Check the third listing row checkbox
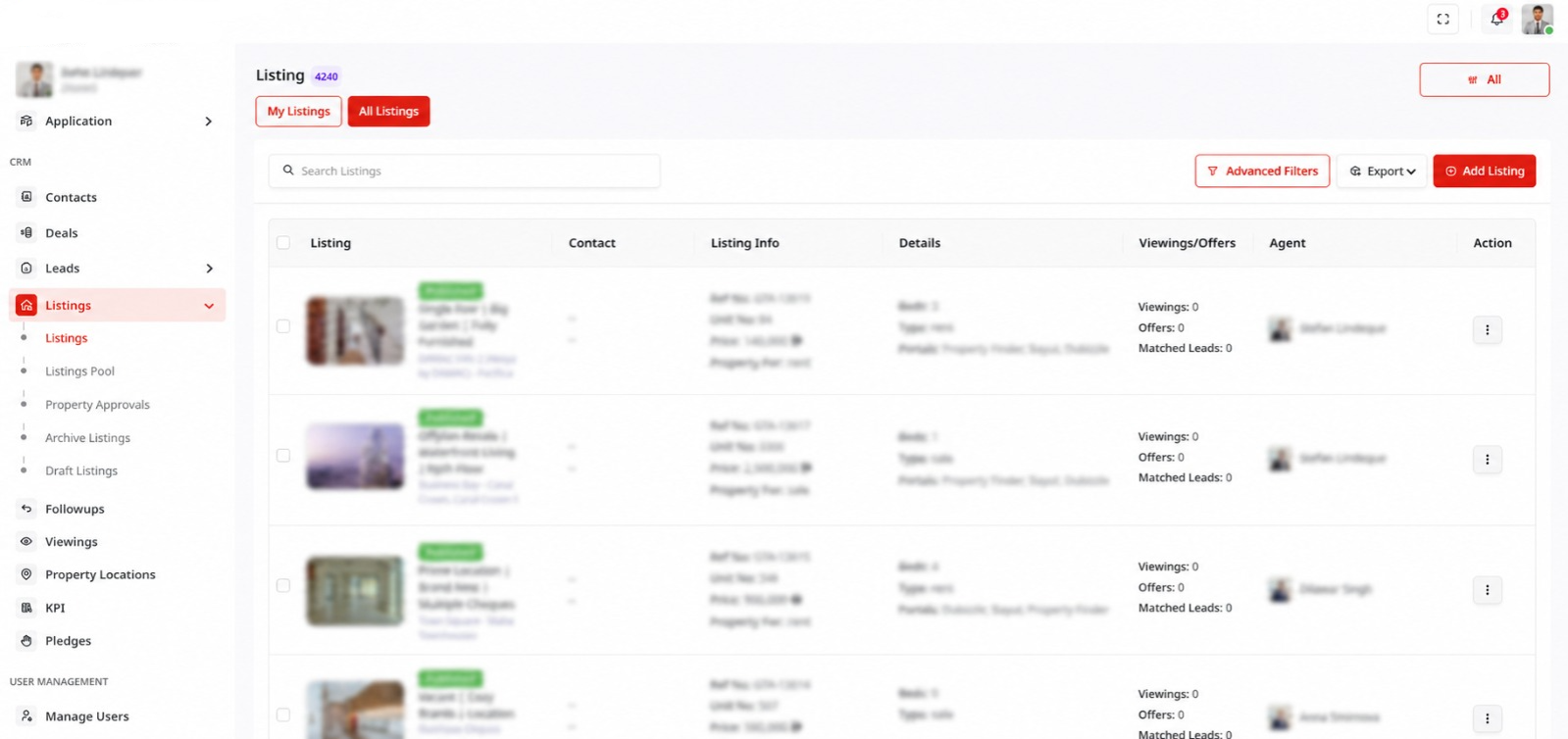This screenshot has height=739, width=1568. click(x=283, y=586)
